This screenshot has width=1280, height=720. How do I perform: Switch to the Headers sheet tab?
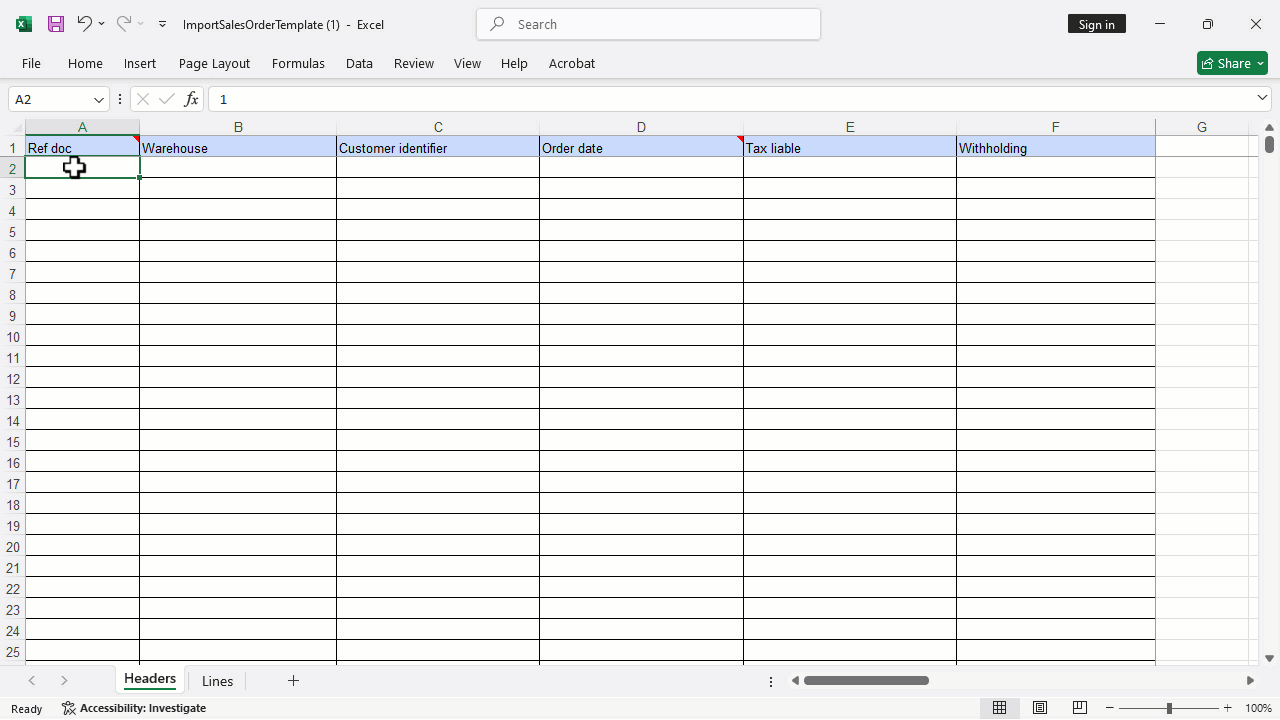(150, 679)
